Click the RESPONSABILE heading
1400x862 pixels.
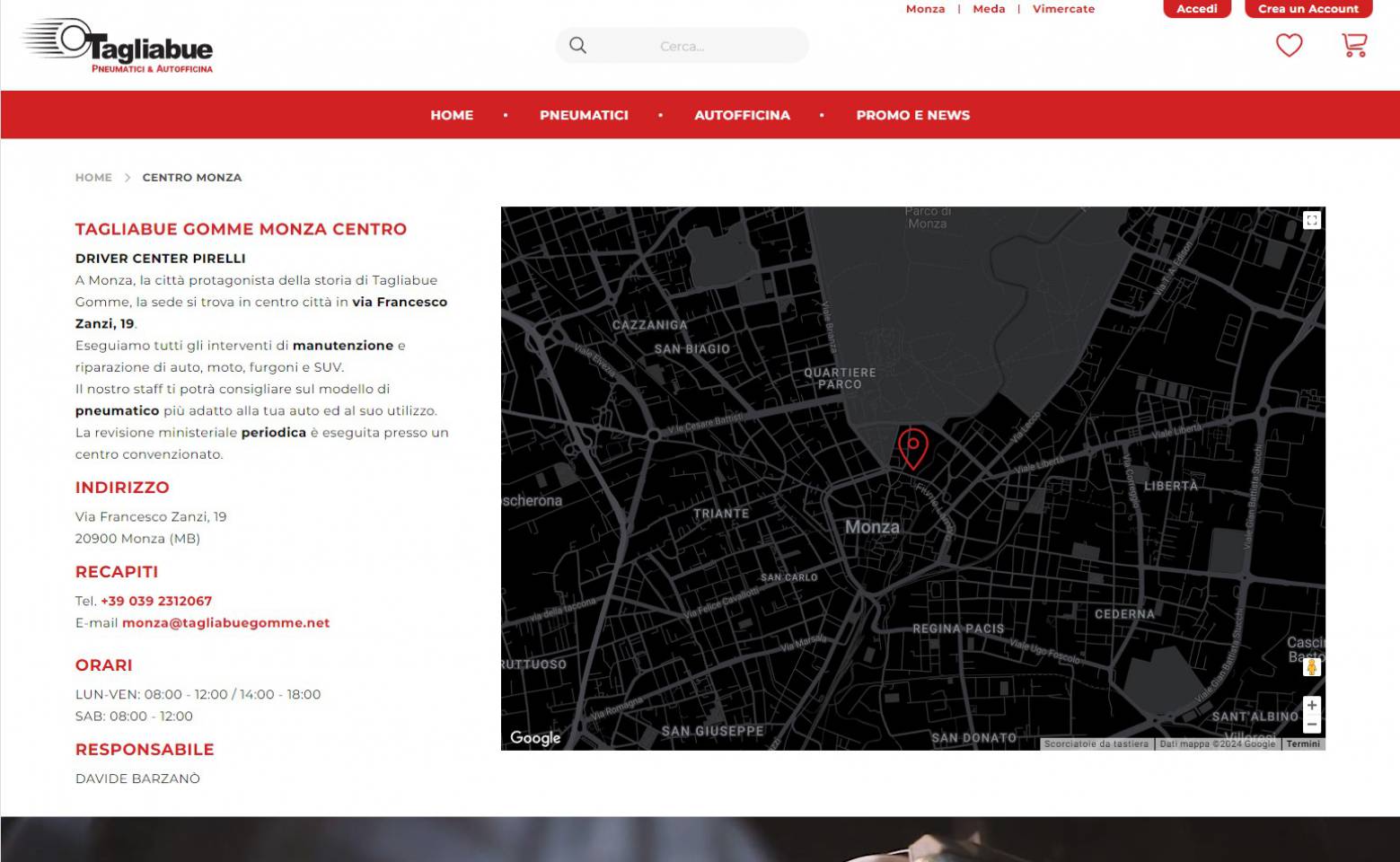click(x=145, y=750)
